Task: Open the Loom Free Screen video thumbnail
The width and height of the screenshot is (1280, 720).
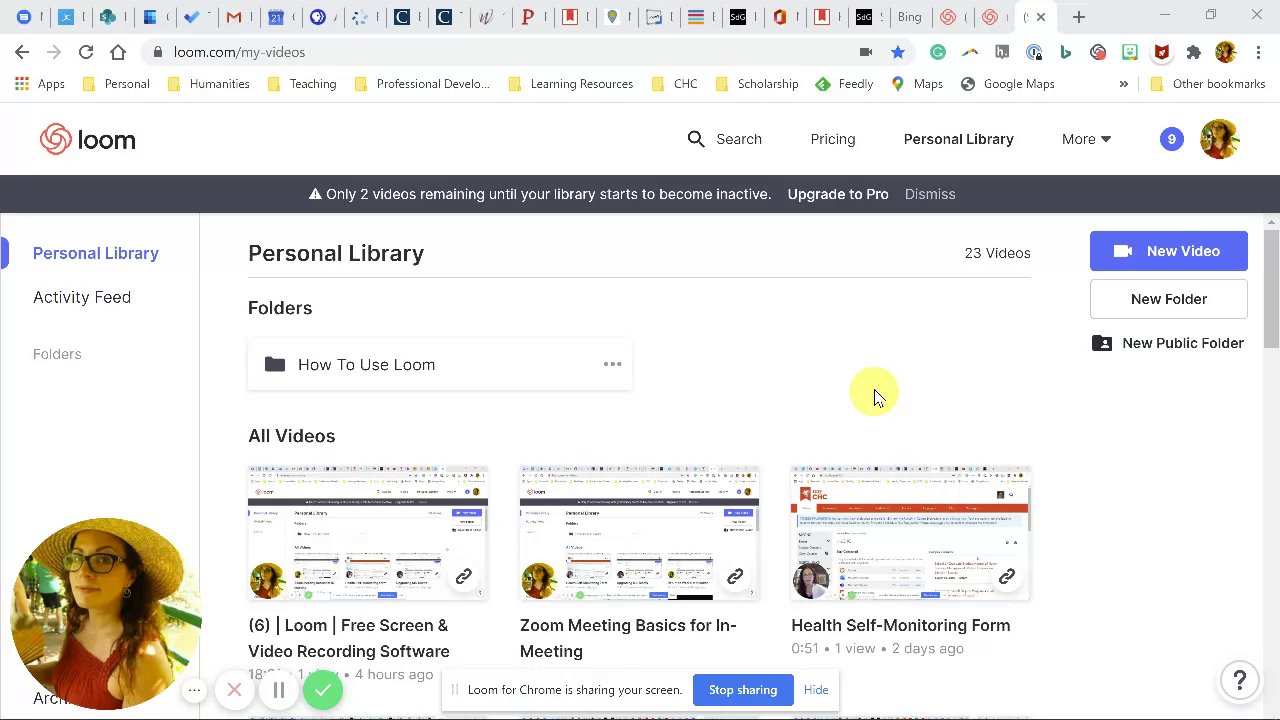Action: pos(368,532)
